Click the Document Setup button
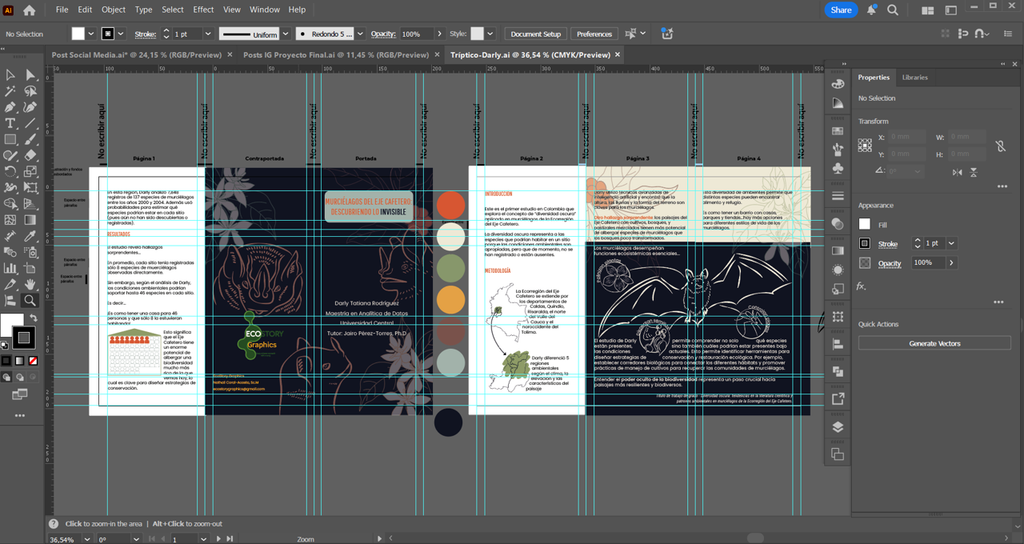This screenshot has height=544, width=1024. [536, 34]
